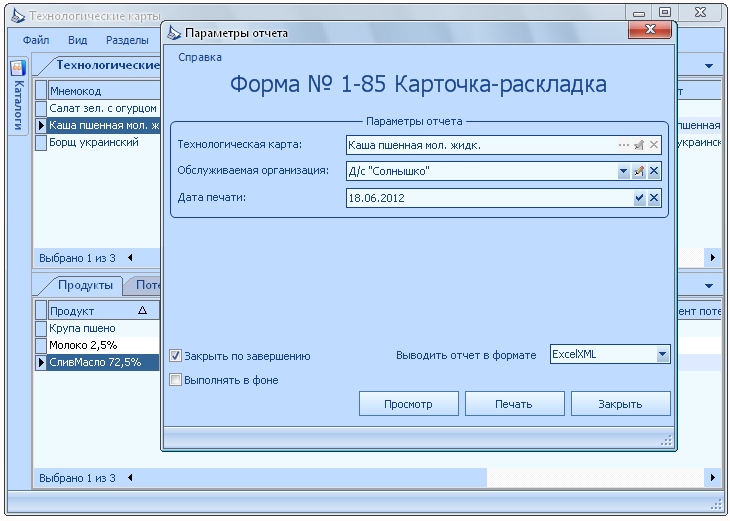Image resolution: width=730 pixels, height=521 pixels.
Task: Click the right arrow in lower grid scrollbar
Action: (x=712, y=478)
